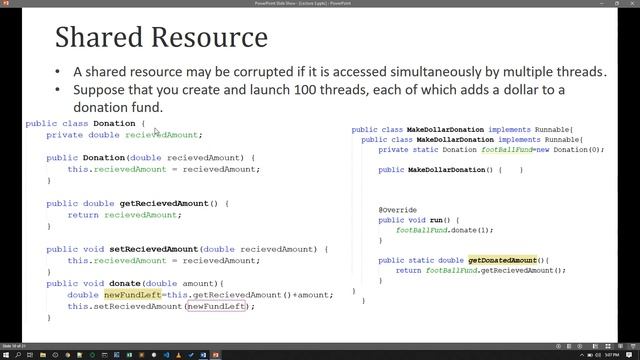Click 'return recievedAmount;' line

pyautogui.click(x=124, y=215)
